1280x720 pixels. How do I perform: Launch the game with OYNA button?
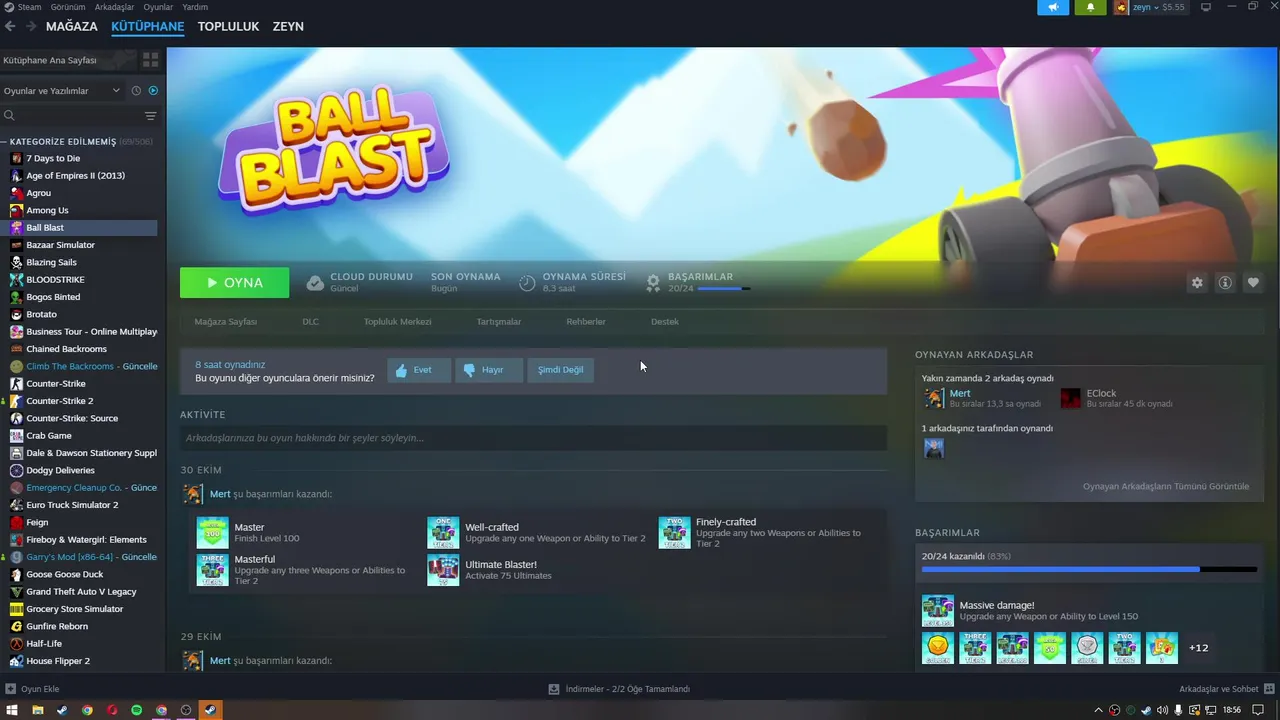(234, 283)
